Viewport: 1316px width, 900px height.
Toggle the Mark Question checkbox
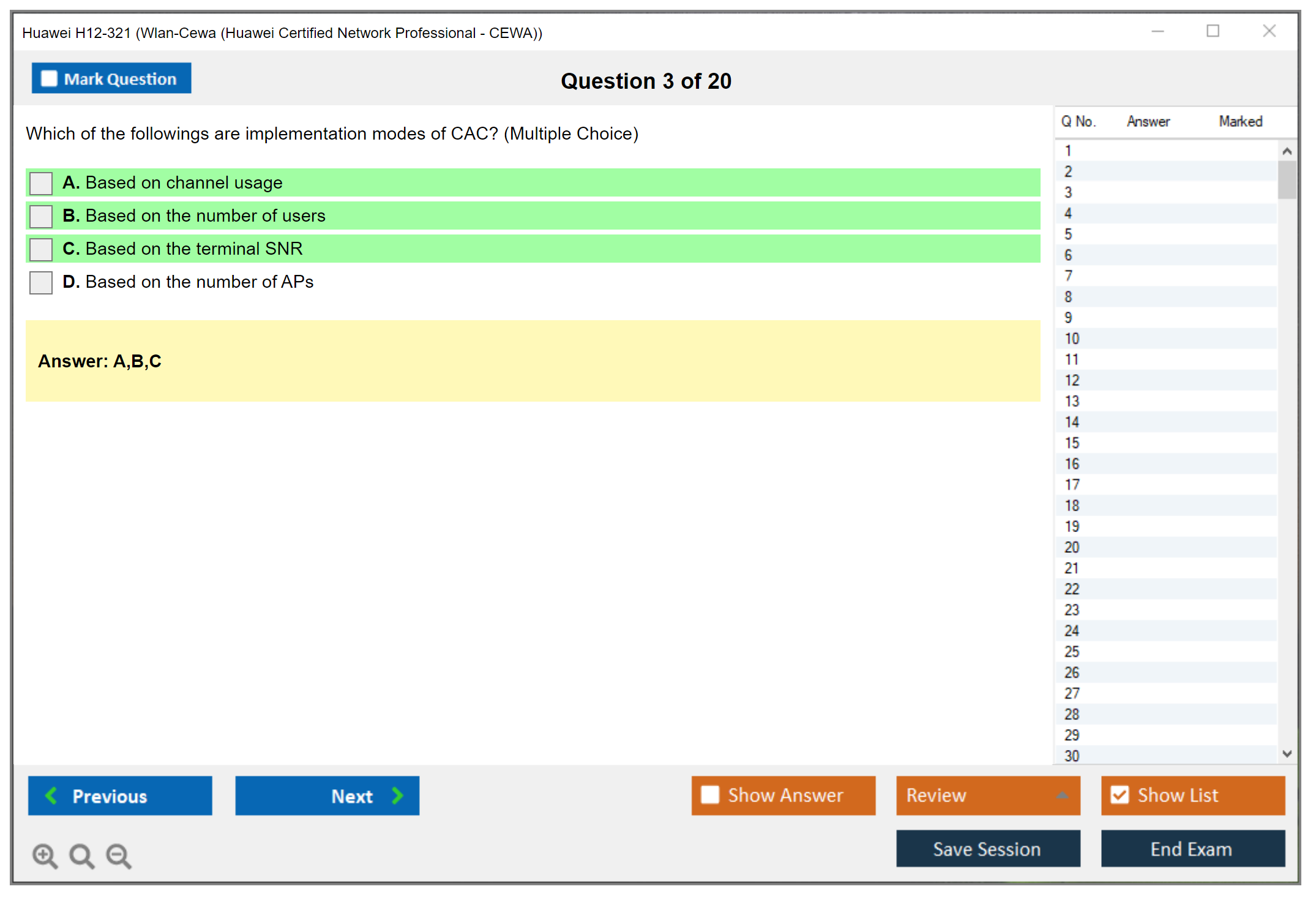[49, 78]
